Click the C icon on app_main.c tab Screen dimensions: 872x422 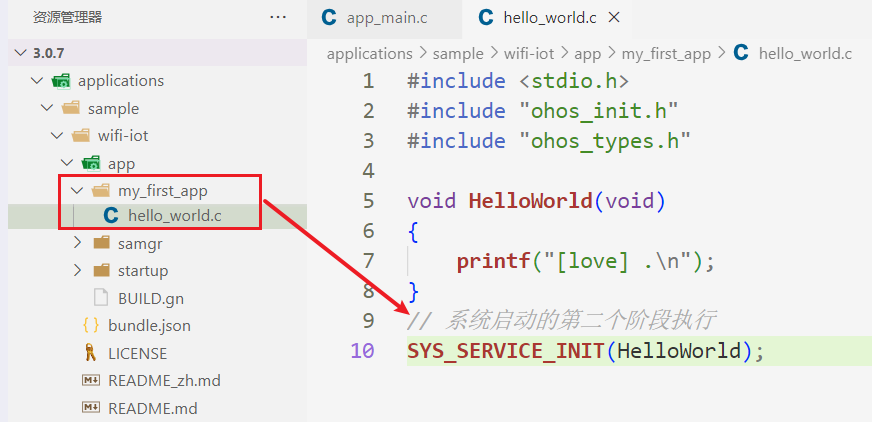(x=328, y=18)
